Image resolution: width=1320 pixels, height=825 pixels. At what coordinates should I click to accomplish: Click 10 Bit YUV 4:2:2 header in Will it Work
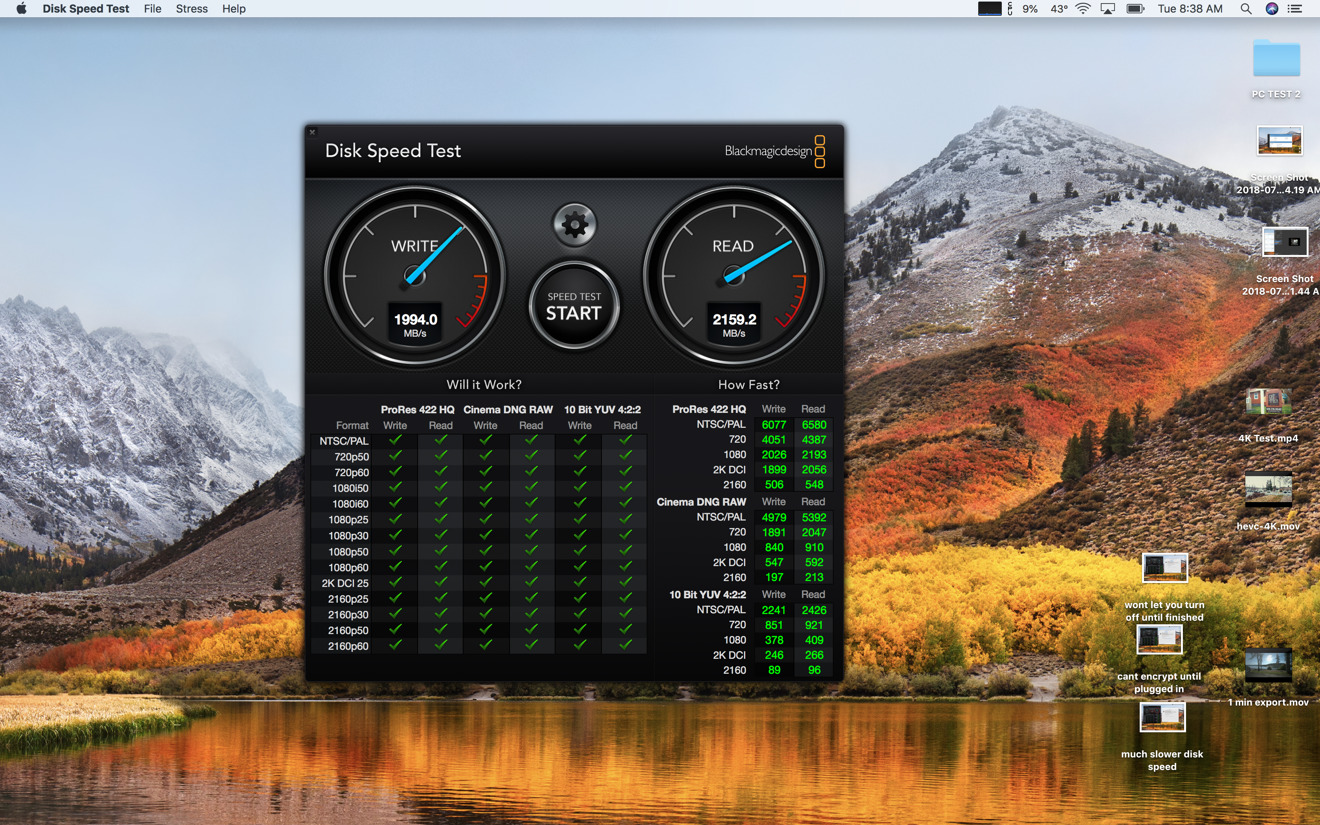(x=602, y=410)
